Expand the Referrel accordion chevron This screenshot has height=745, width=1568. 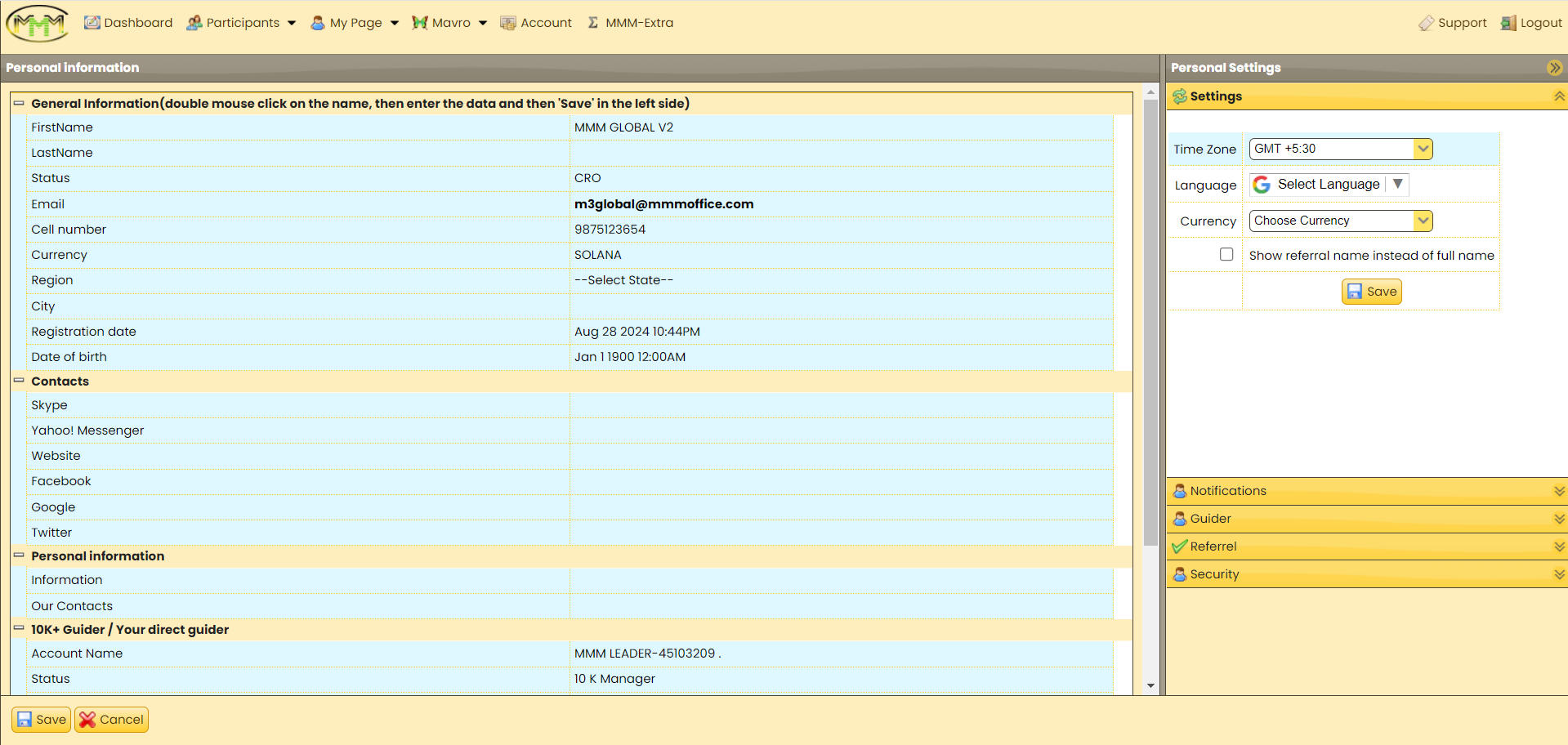[x=1559, y=546]
